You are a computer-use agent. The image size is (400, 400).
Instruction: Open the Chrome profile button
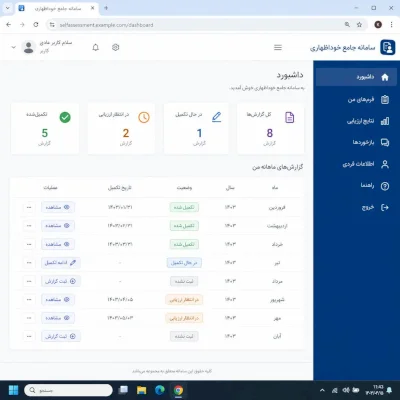(378, 24)
